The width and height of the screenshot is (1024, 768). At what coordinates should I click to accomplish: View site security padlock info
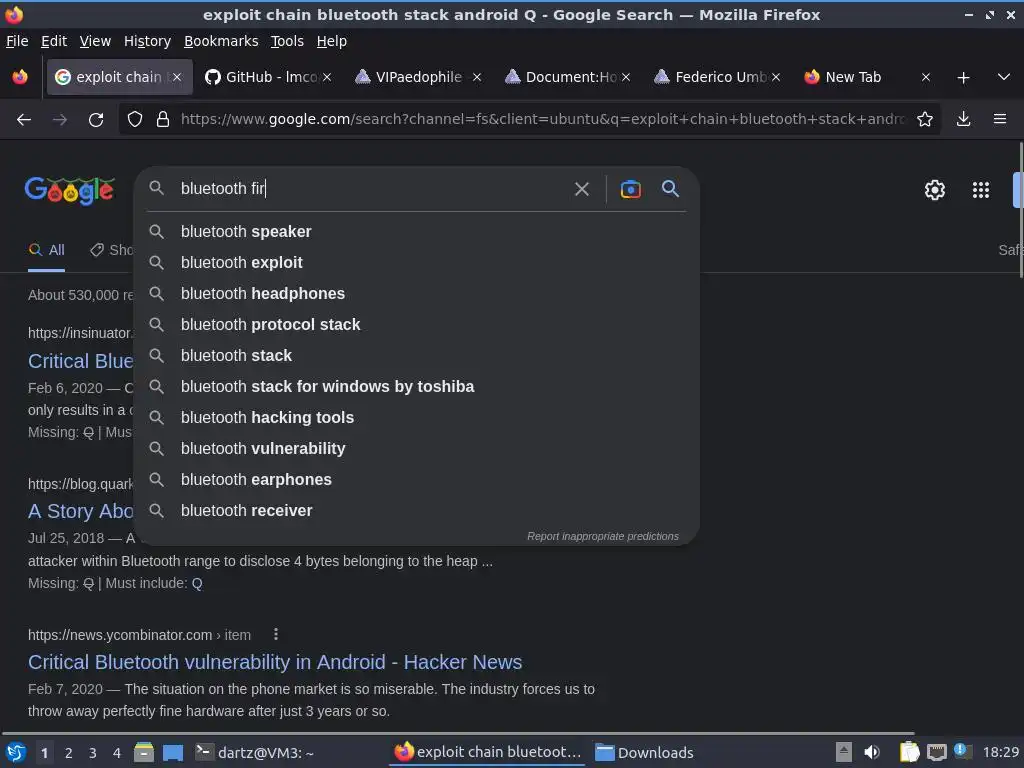[x=163, y=120]
